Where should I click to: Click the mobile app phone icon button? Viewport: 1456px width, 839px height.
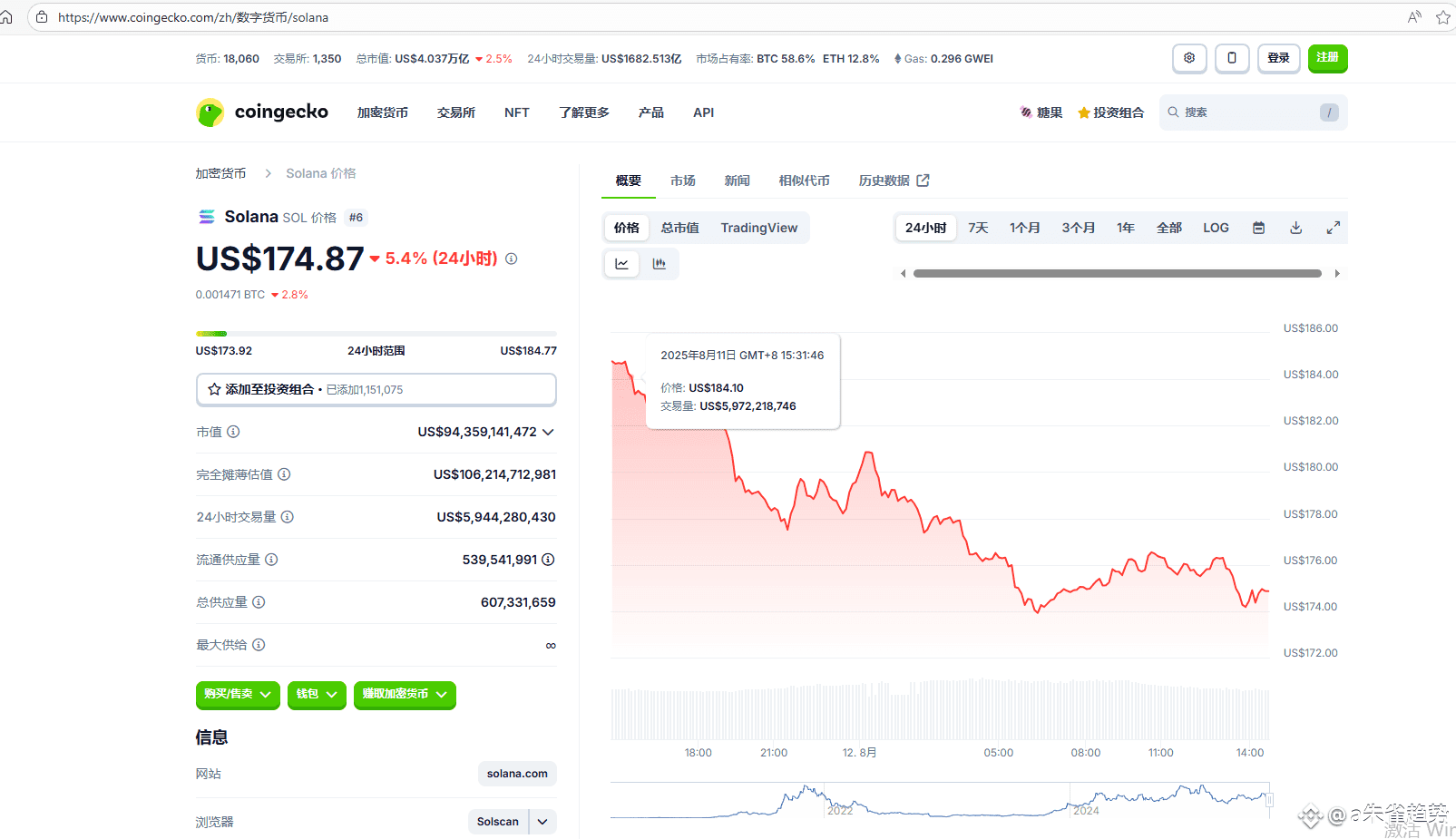coord(1232,58)
